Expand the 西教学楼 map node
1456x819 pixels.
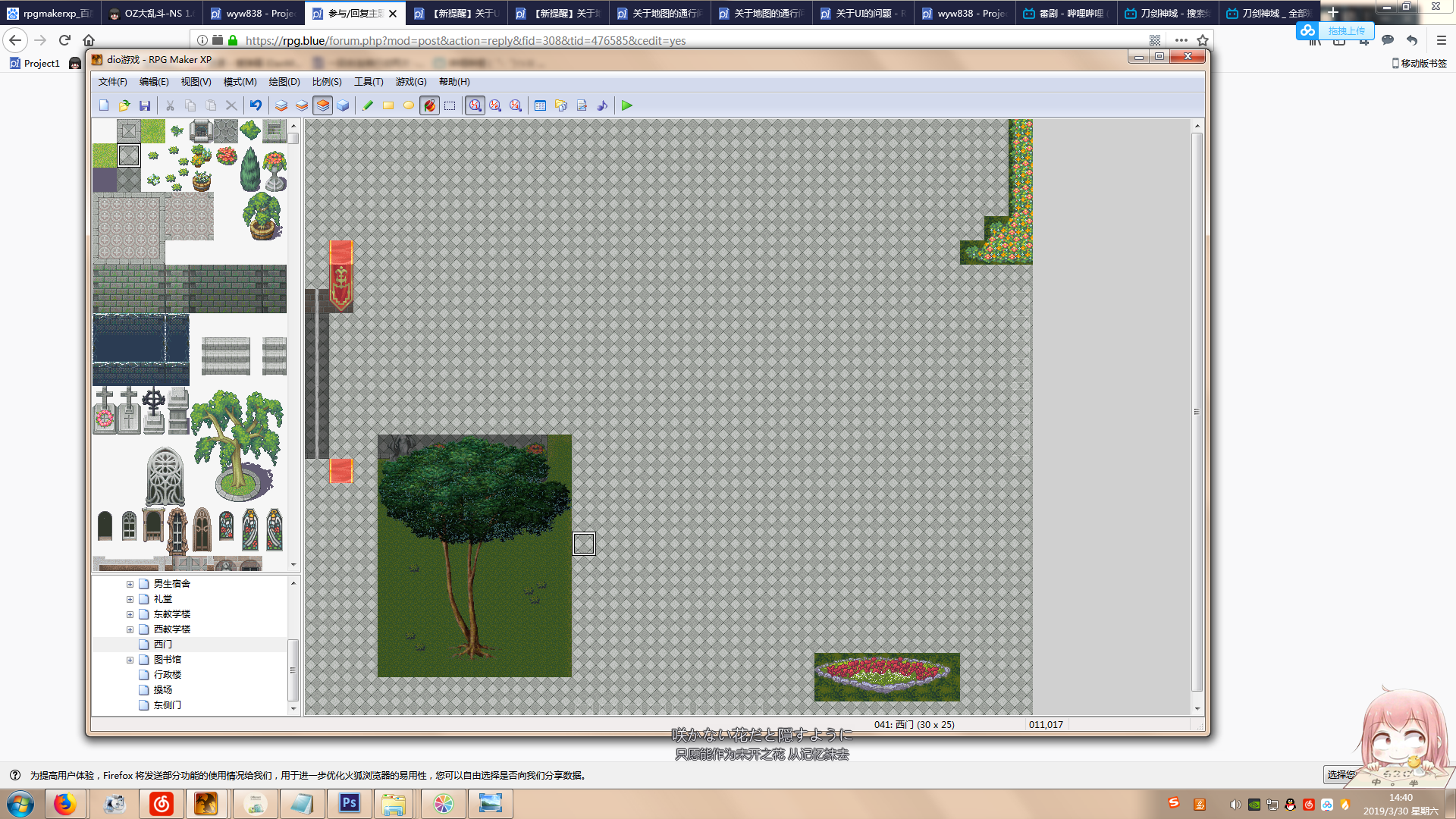pos(130,629)
